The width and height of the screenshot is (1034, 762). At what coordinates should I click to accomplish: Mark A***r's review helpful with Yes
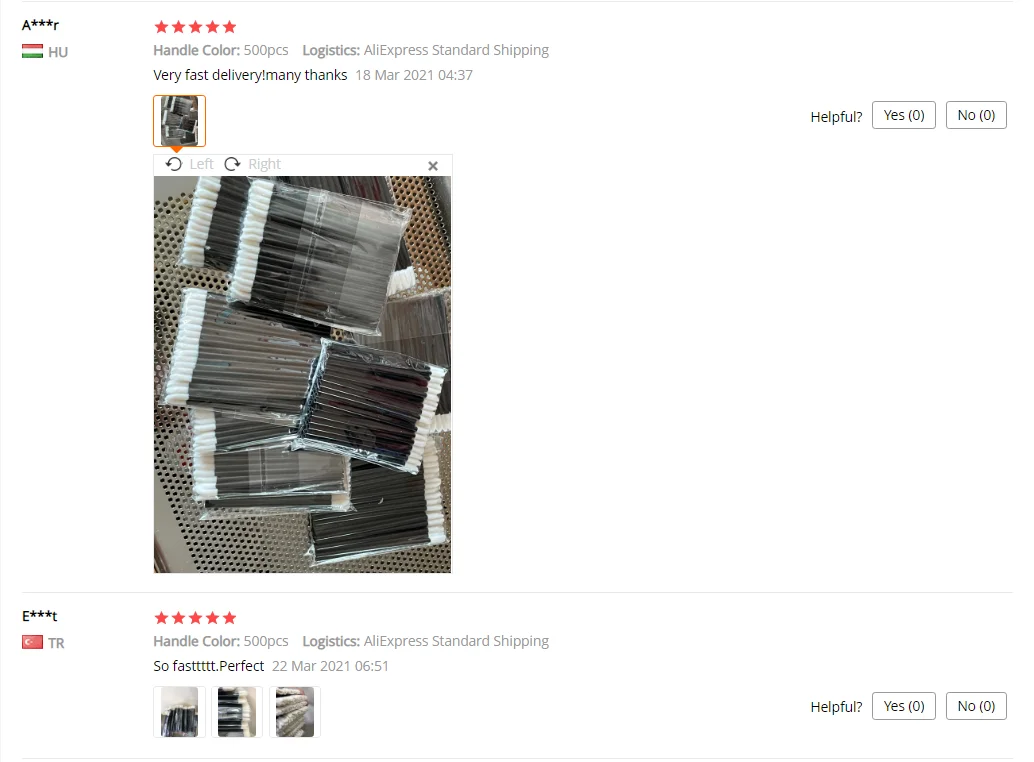click(x=903, y=115)
